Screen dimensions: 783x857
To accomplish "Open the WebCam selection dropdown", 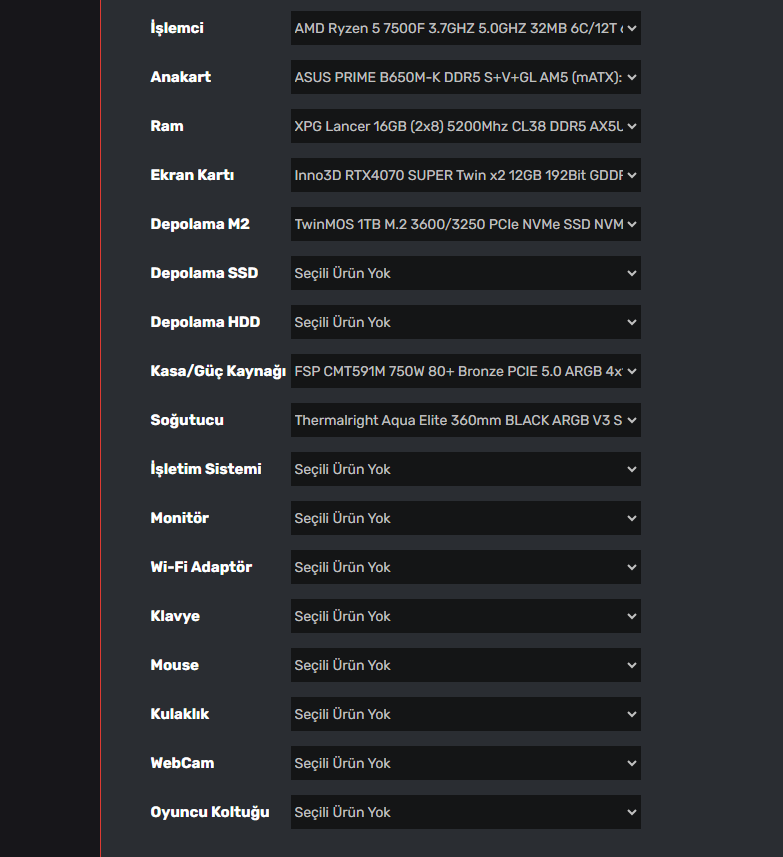I will tap(465, 763).
